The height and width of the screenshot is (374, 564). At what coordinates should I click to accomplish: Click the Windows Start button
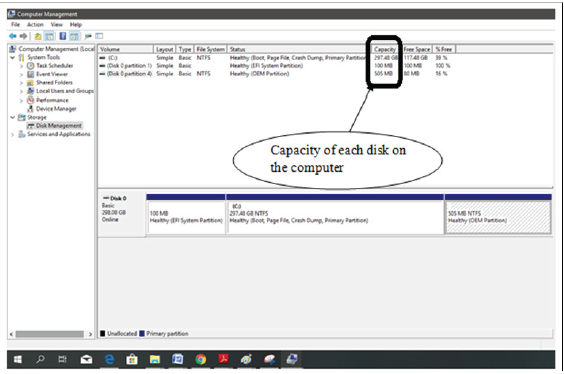pyautogui.click(x=17, y=359)
